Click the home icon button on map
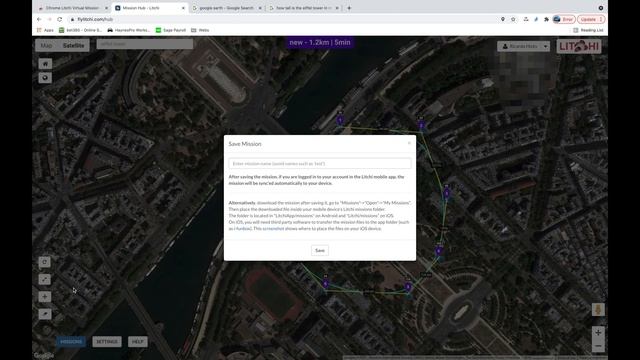The height and width of the screenshot is (360, 640). point(45,64)
